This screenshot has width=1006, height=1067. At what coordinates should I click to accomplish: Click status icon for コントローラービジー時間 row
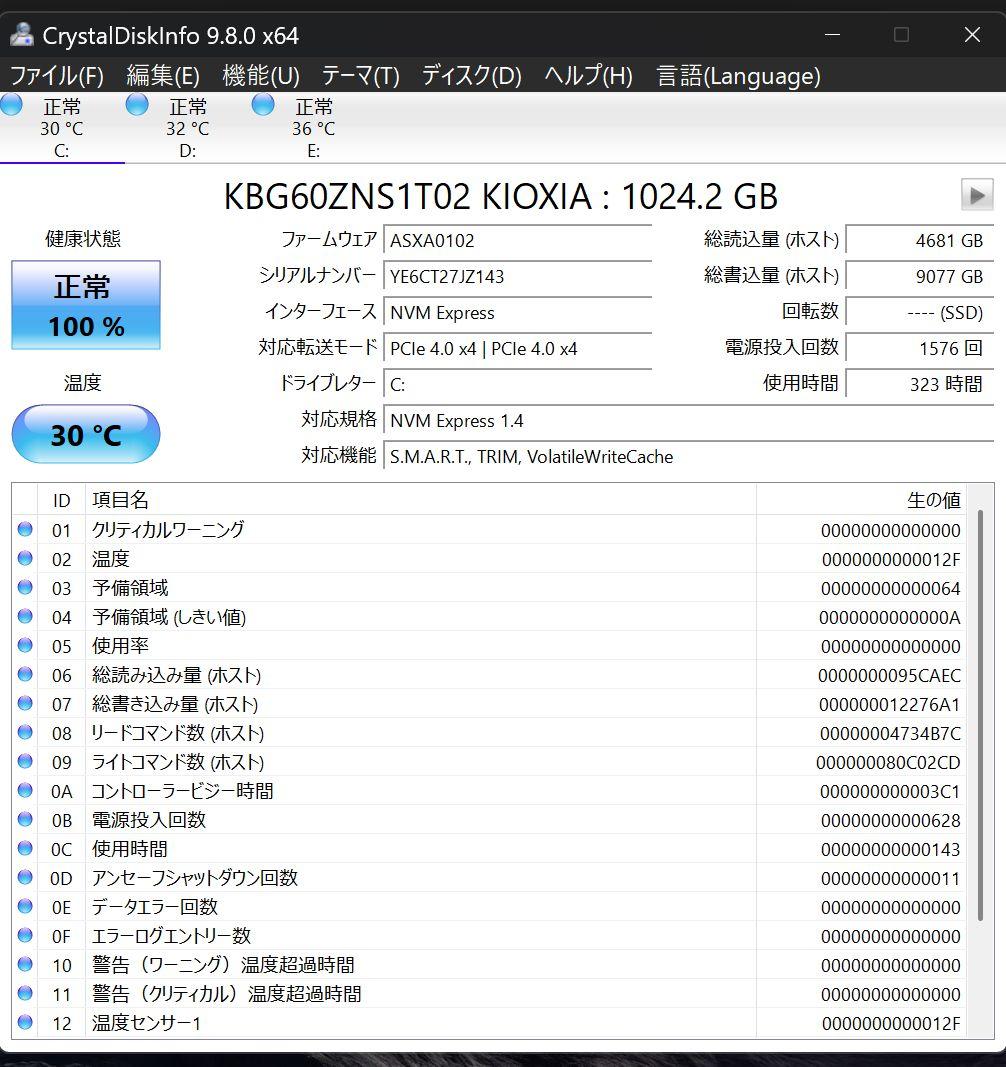click(x=25, y=791)
